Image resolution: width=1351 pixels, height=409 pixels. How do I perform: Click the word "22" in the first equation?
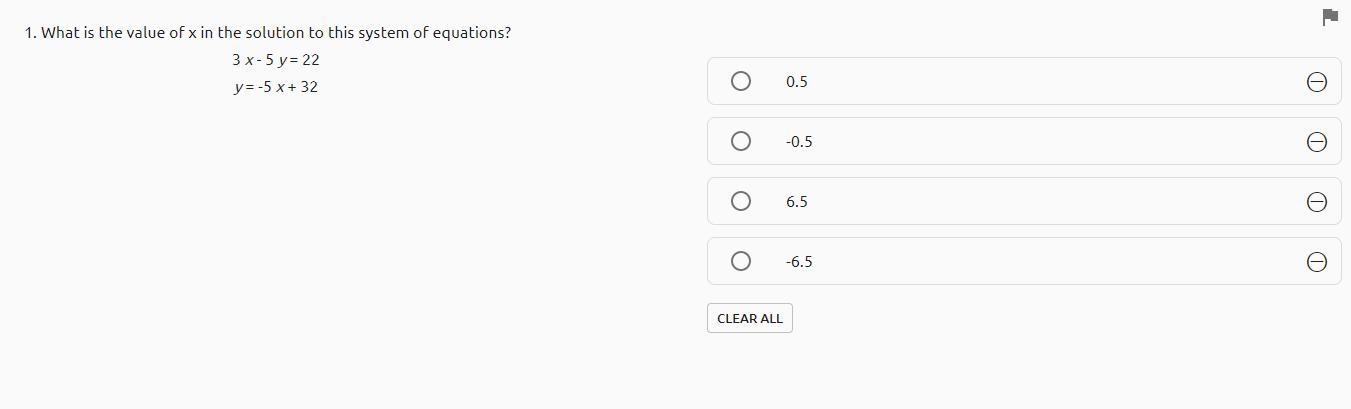pos(310,60)
